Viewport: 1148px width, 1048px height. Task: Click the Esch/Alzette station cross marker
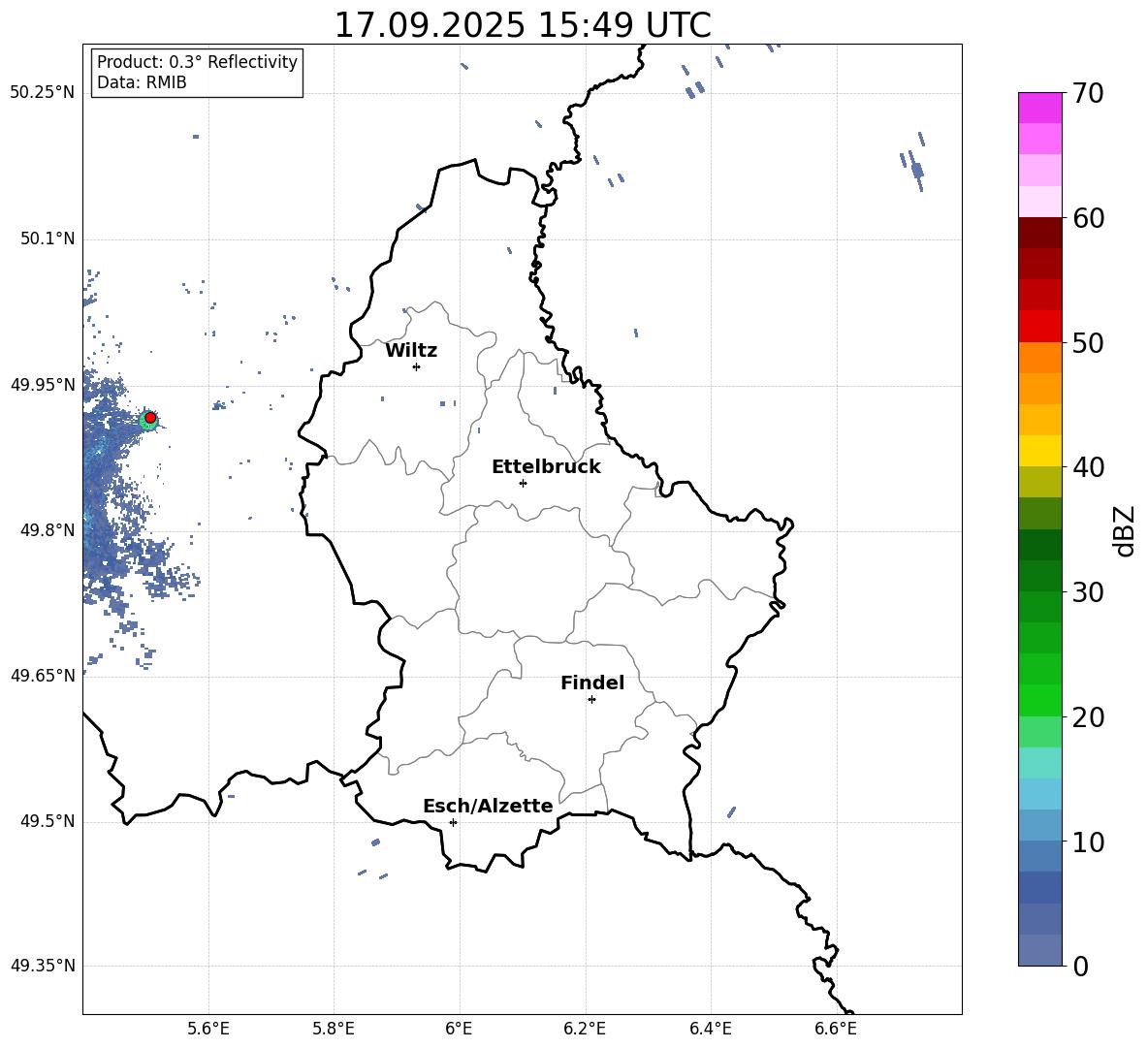pos(453,822)
